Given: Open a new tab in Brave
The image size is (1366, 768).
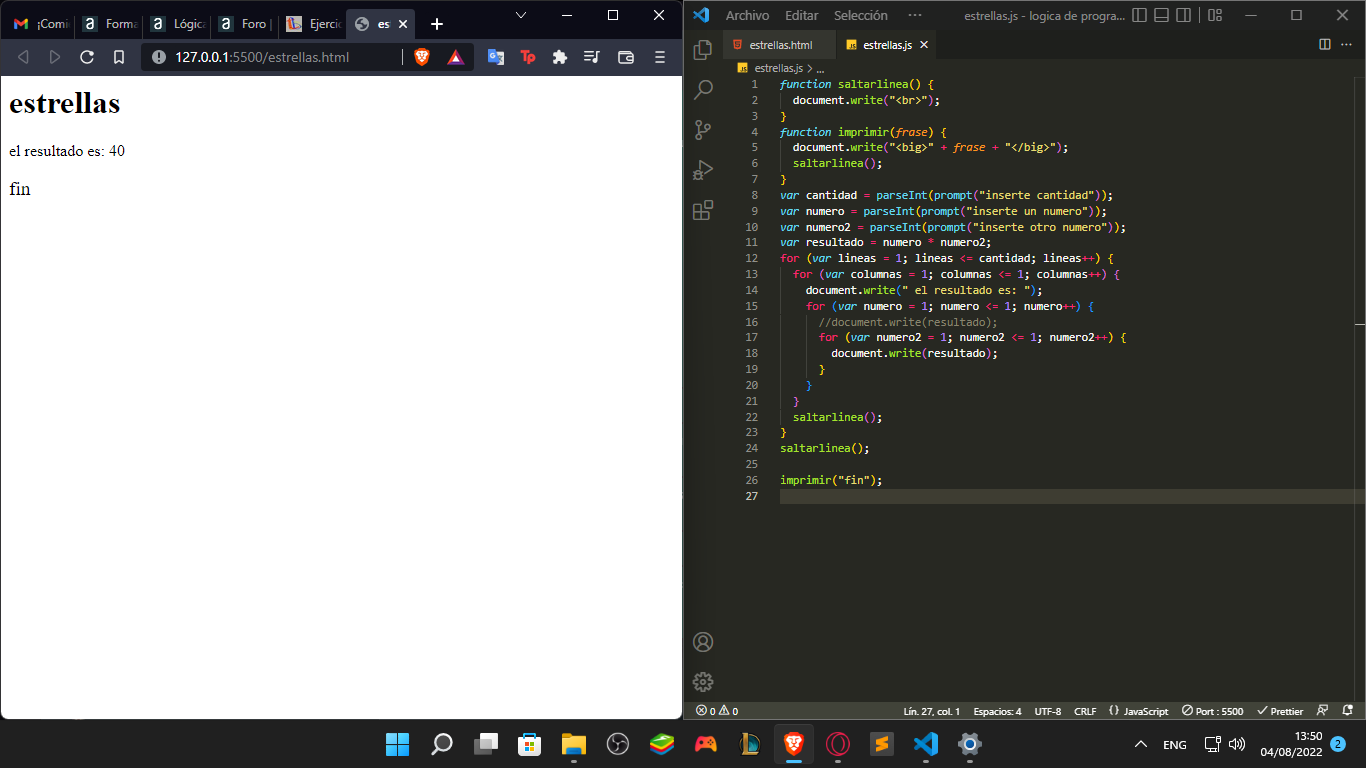Looking at the screenshot, I should pyautogui.click(x=437, y=23).
